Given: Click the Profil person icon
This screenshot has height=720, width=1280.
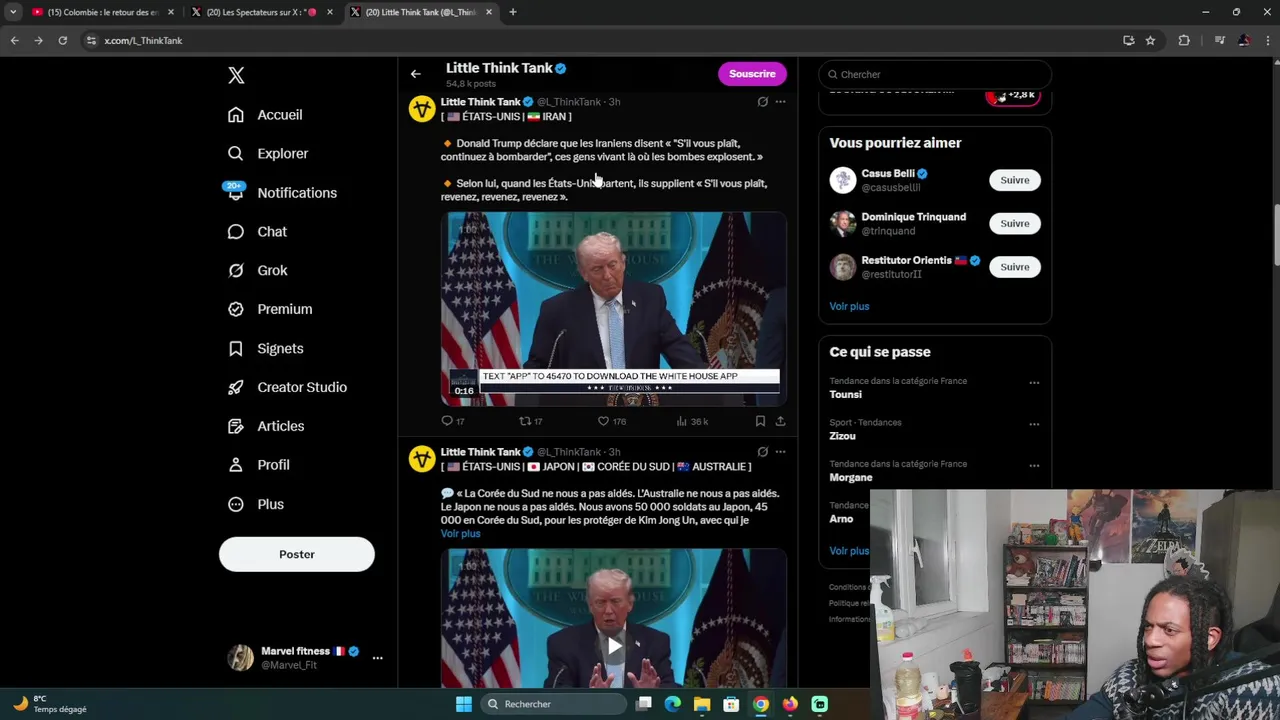Looking at the screenshot, I should tap(236, 465).
